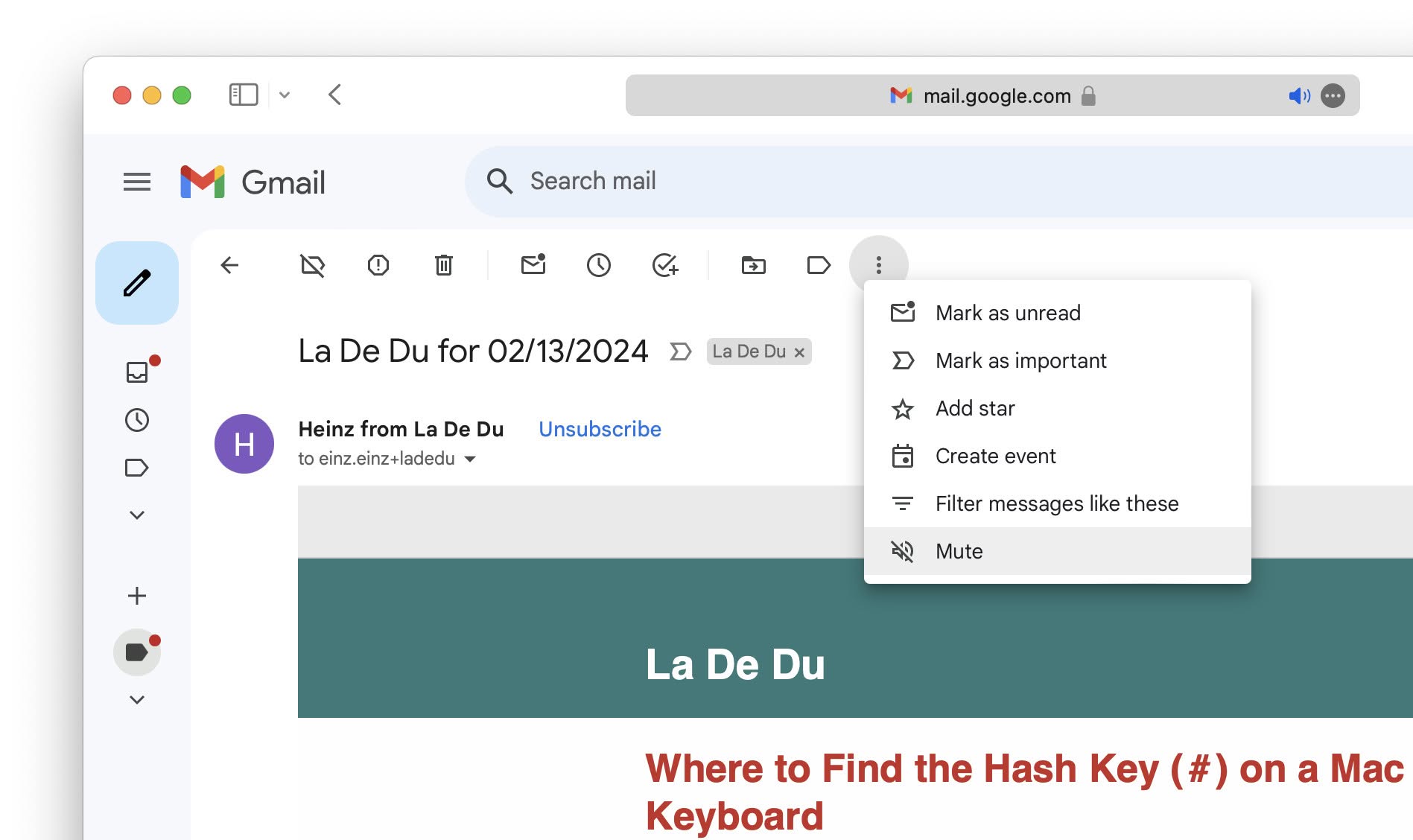The image size is (1413, 840).
Task: Click the Unsubscribe link
Action: tap(600, 430)
